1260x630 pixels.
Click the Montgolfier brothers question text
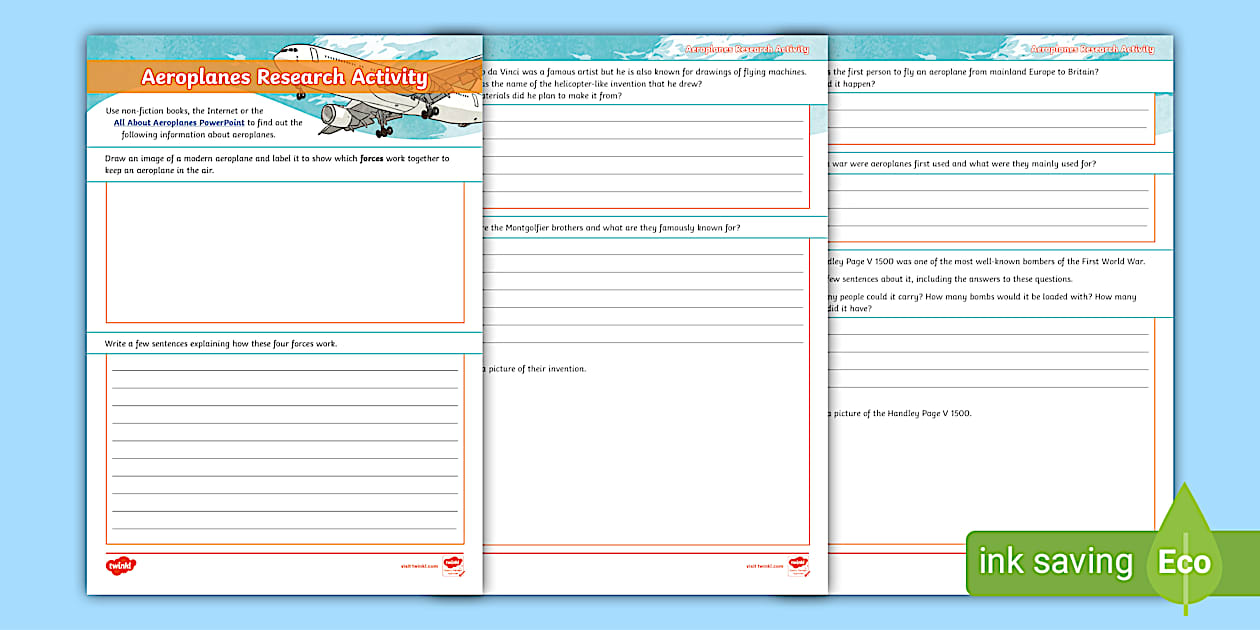click(x=612, y=228)
